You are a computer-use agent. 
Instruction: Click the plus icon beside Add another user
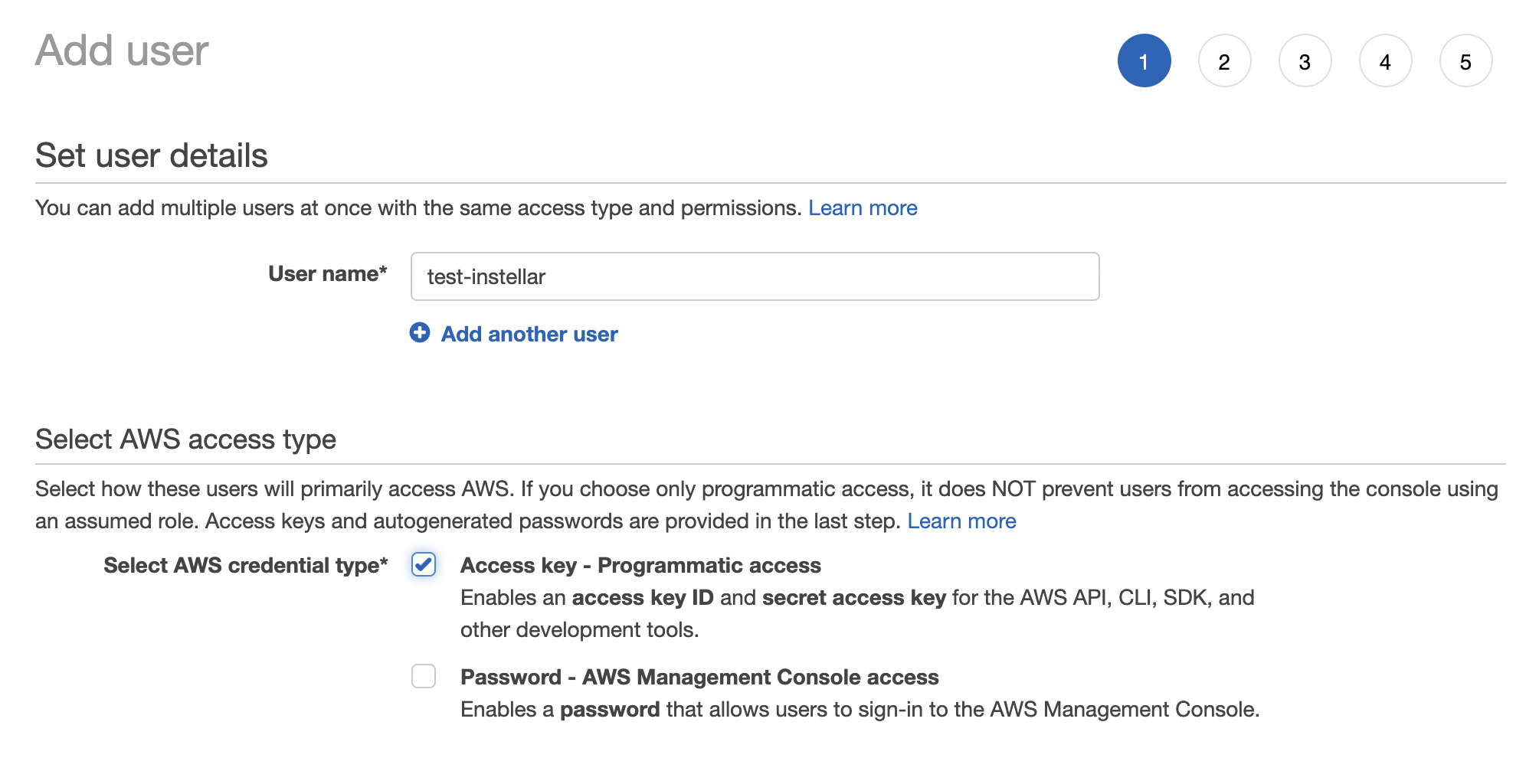click(x=420, y=334)
